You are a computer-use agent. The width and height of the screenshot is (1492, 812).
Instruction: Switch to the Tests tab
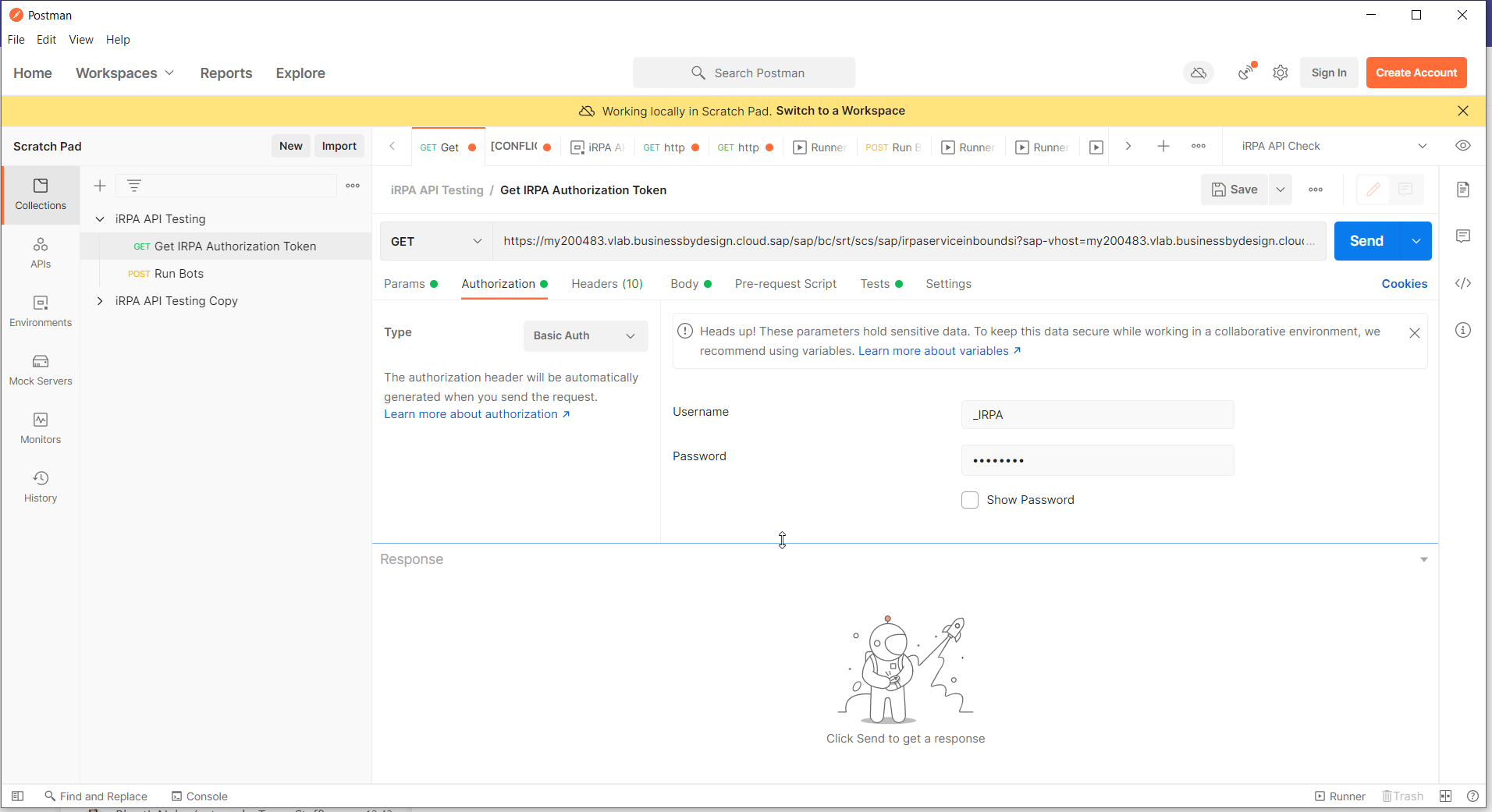pyautogui.click(x=881, y=284)
